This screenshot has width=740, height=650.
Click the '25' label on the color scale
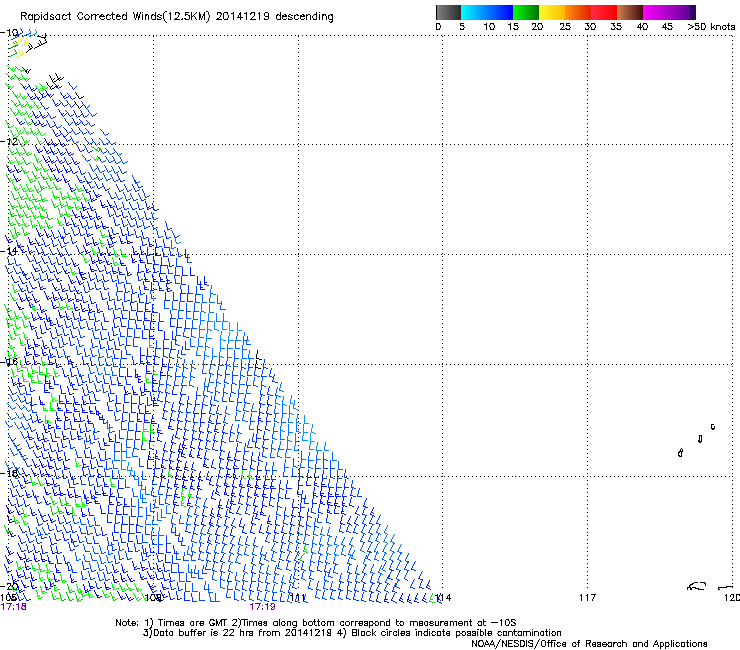point(565,27)
